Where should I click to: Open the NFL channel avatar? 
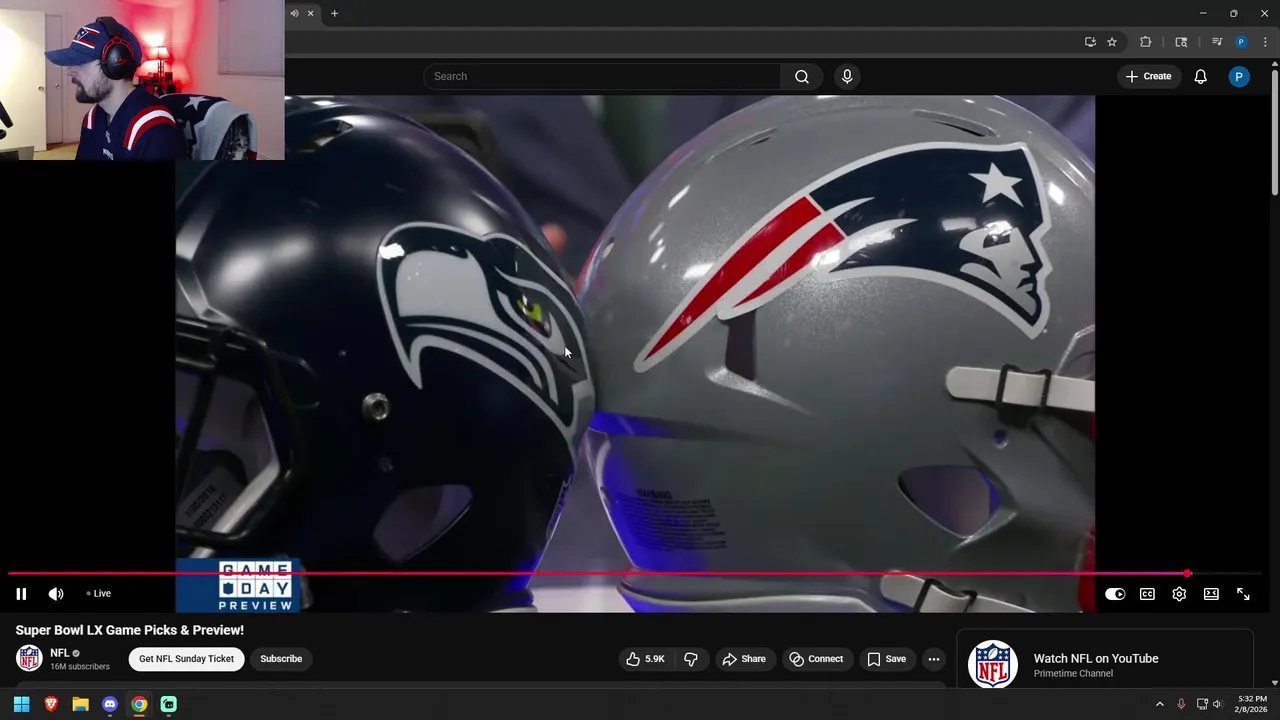click(x=30, y=658)
